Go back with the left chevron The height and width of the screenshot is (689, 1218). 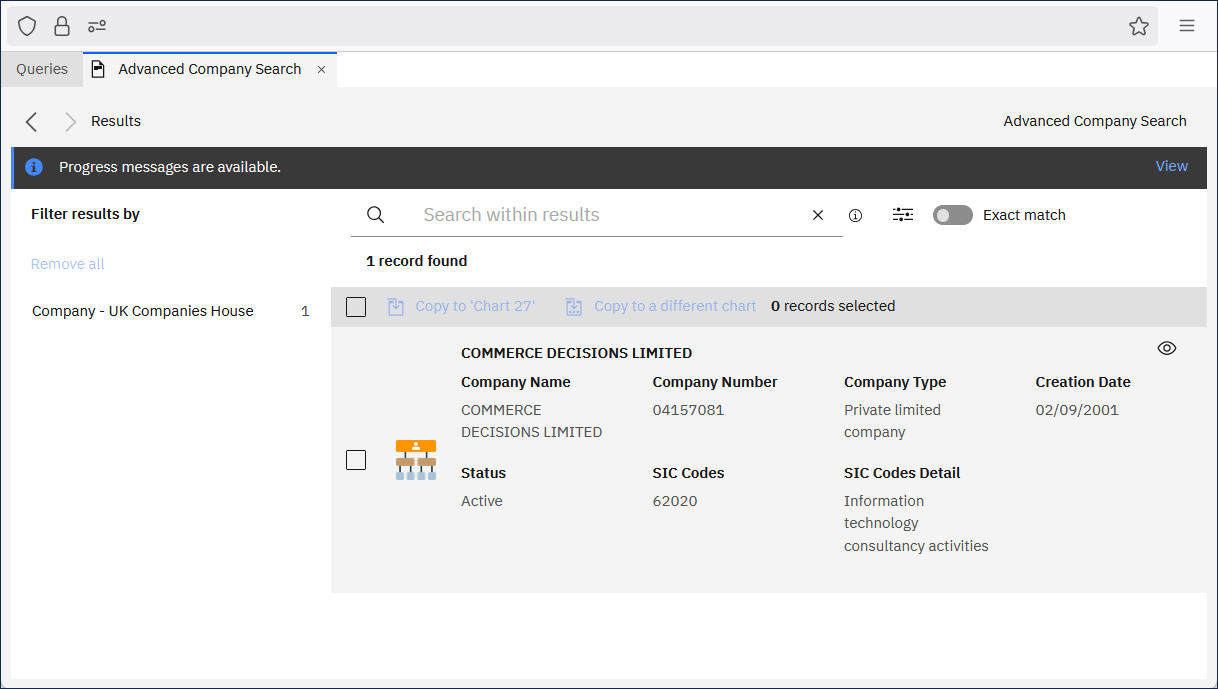[x=32, y=121]
